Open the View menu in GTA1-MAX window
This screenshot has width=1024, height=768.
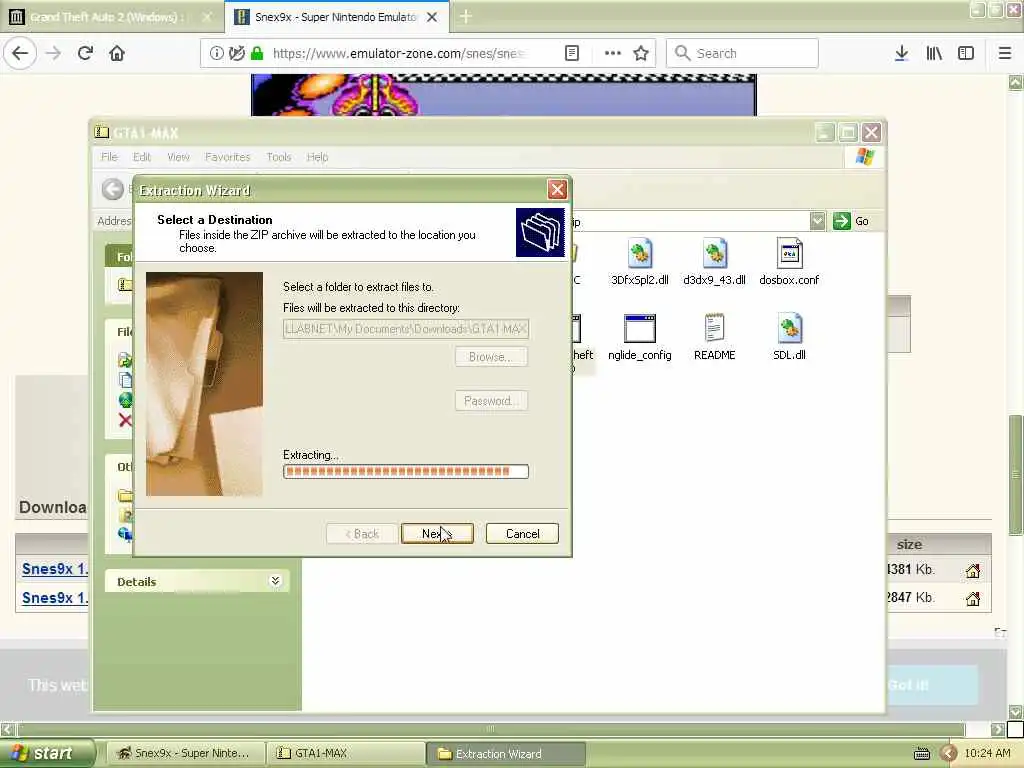click(178, 157)
